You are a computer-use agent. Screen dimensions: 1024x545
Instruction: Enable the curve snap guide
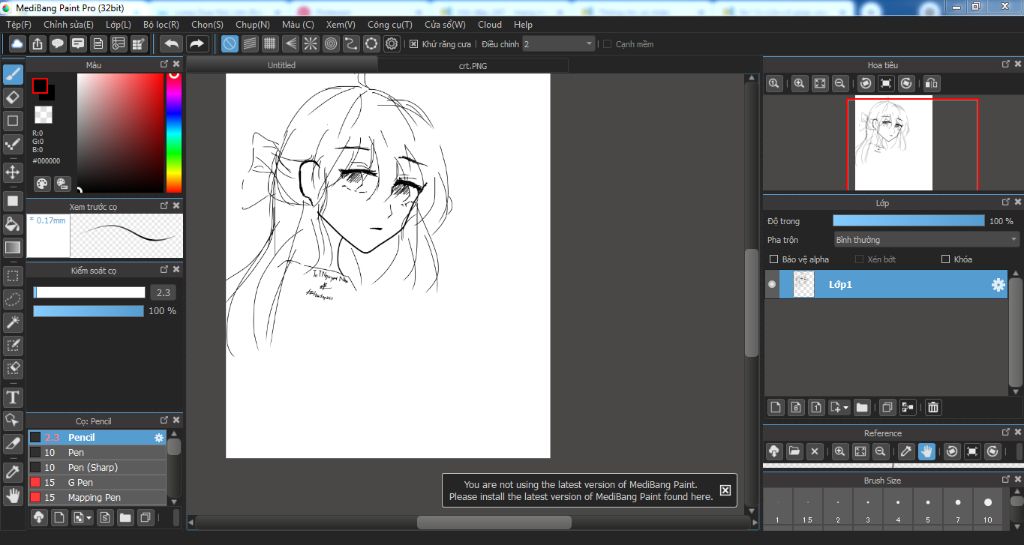[351, 44]
